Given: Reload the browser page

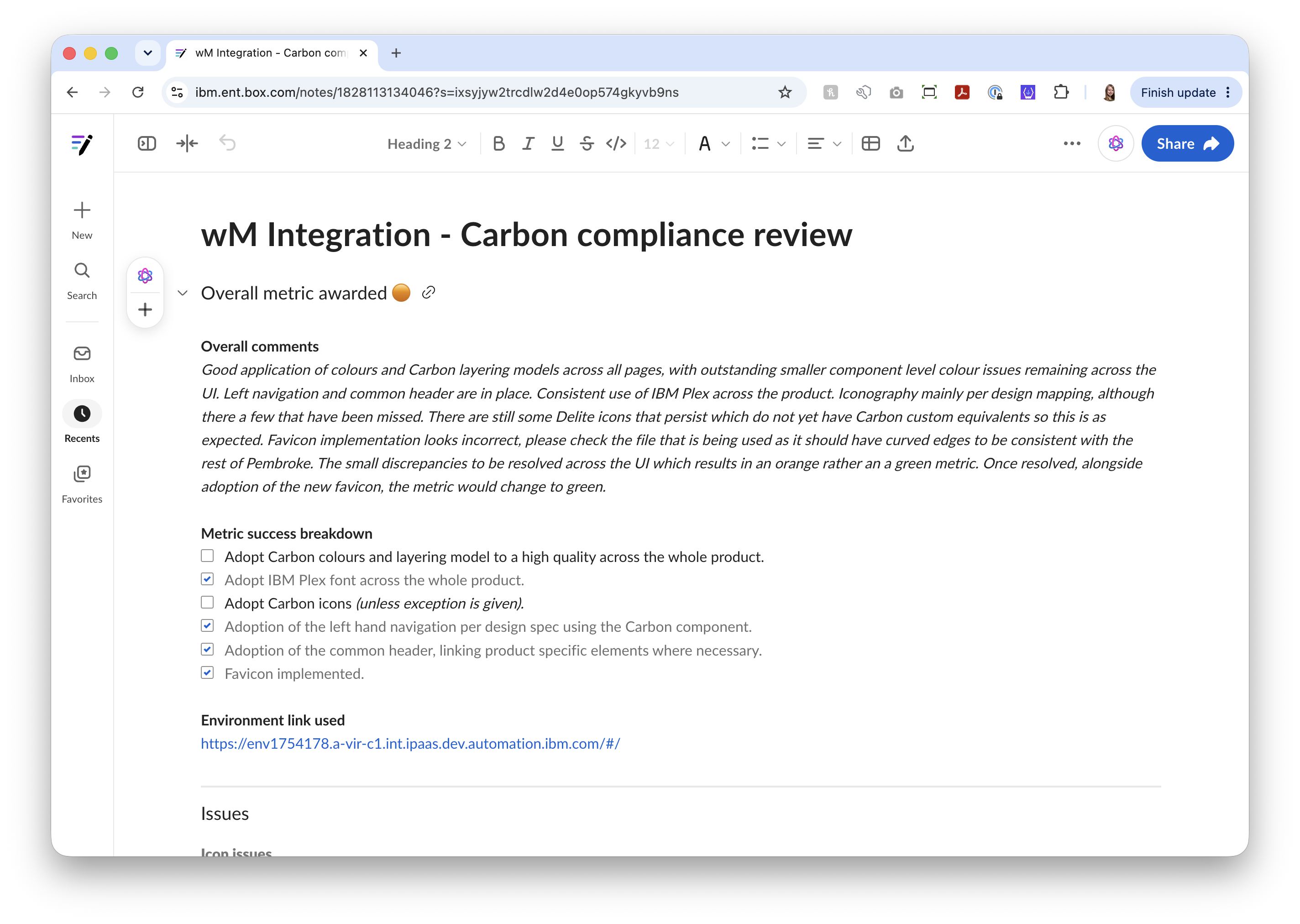Looking at the screenshot, I should pyautogui.click(x=138, y=92).
